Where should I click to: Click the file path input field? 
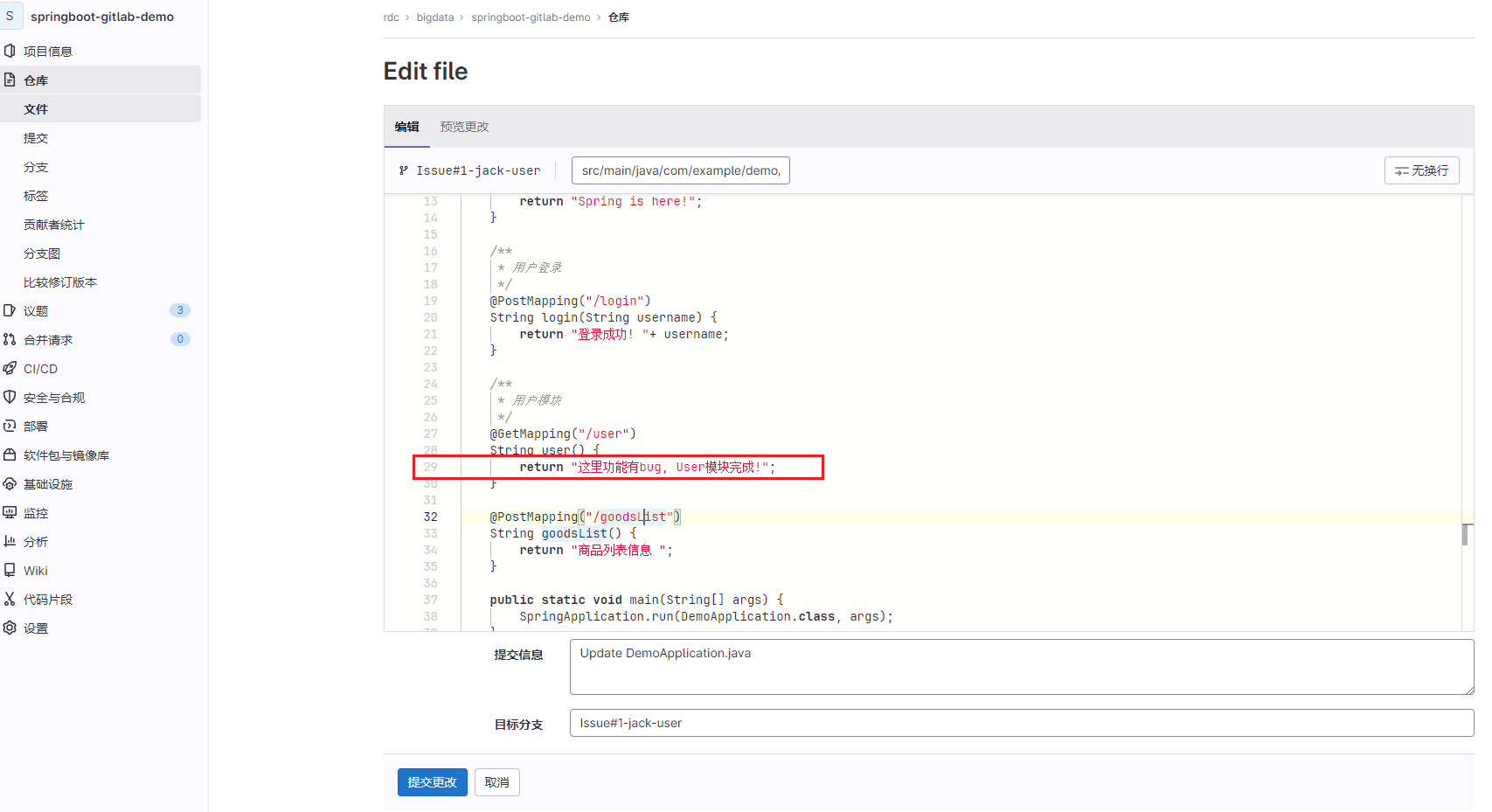(680, 170)
